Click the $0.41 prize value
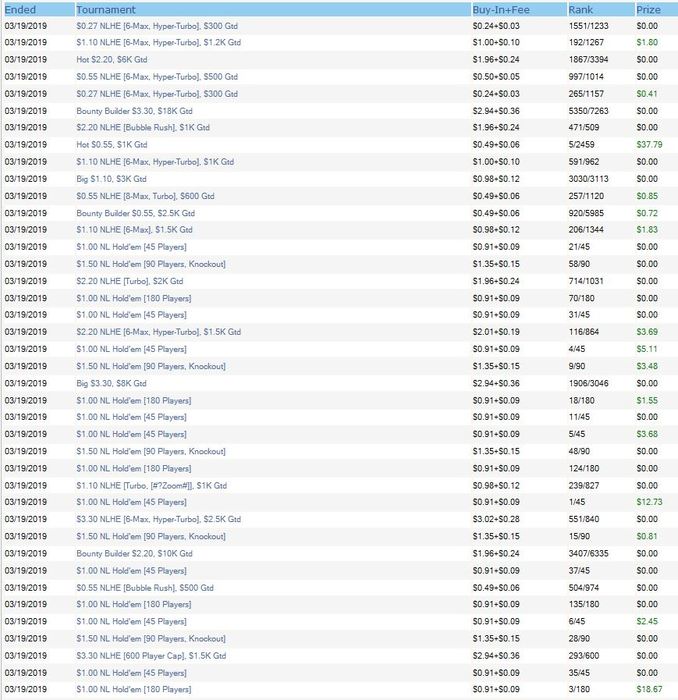Viewport: 678px width, 700px height. click(647, 94)
